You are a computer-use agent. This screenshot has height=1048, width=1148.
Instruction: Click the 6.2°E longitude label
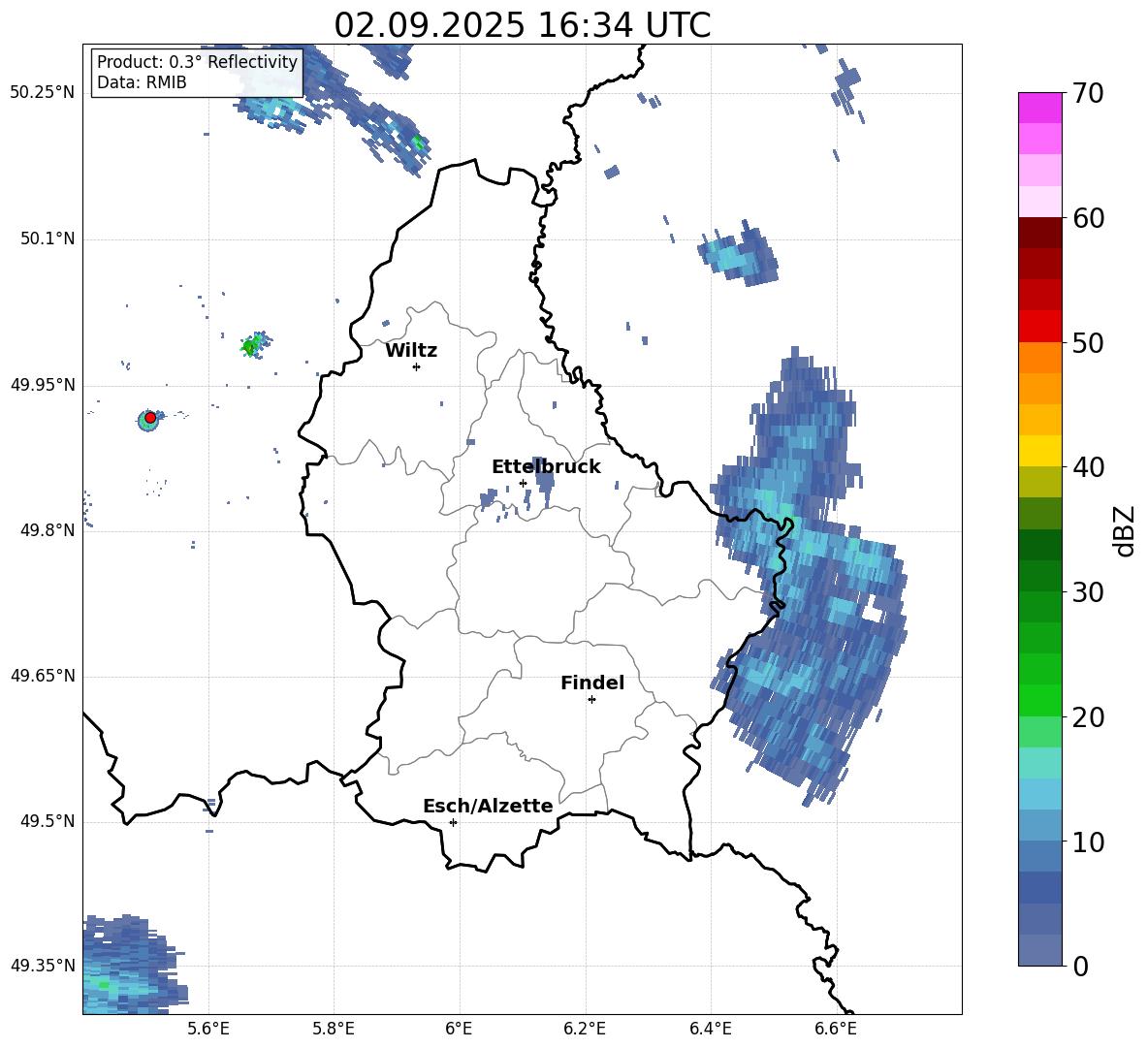[x=585, y=1029]
